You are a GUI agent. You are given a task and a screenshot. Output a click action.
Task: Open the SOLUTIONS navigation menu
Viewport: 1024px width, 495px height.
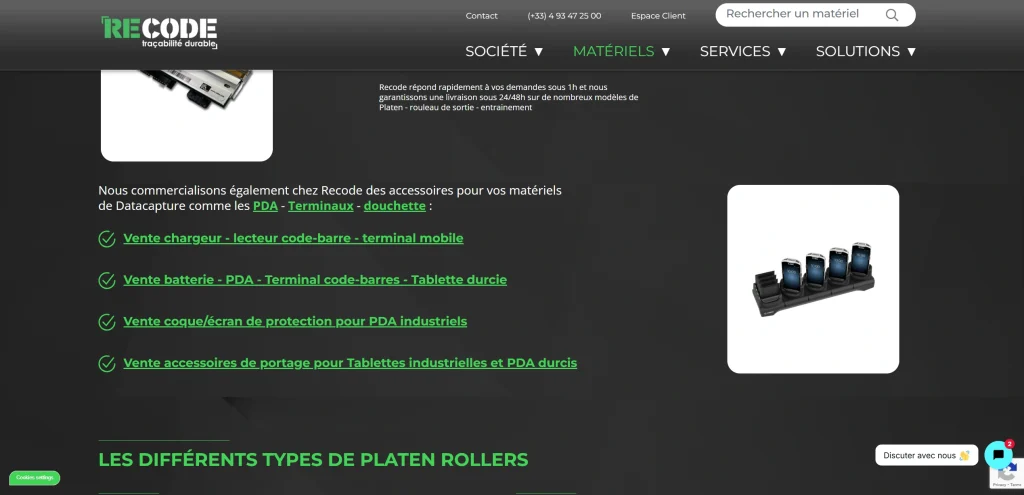tap(866, 51)
